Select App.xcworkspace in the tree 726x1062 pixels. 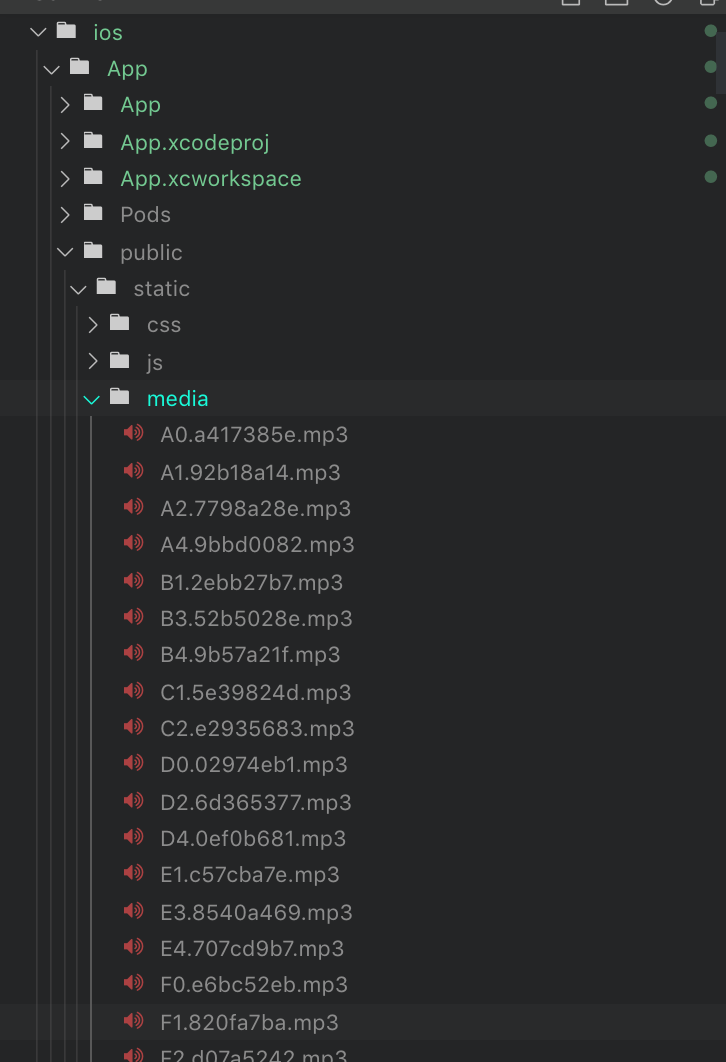pos(211,178)
